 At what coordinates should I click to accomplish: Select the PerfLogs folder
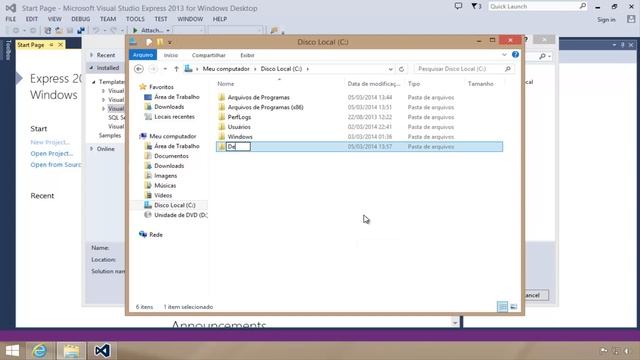[x=239, y=117]
